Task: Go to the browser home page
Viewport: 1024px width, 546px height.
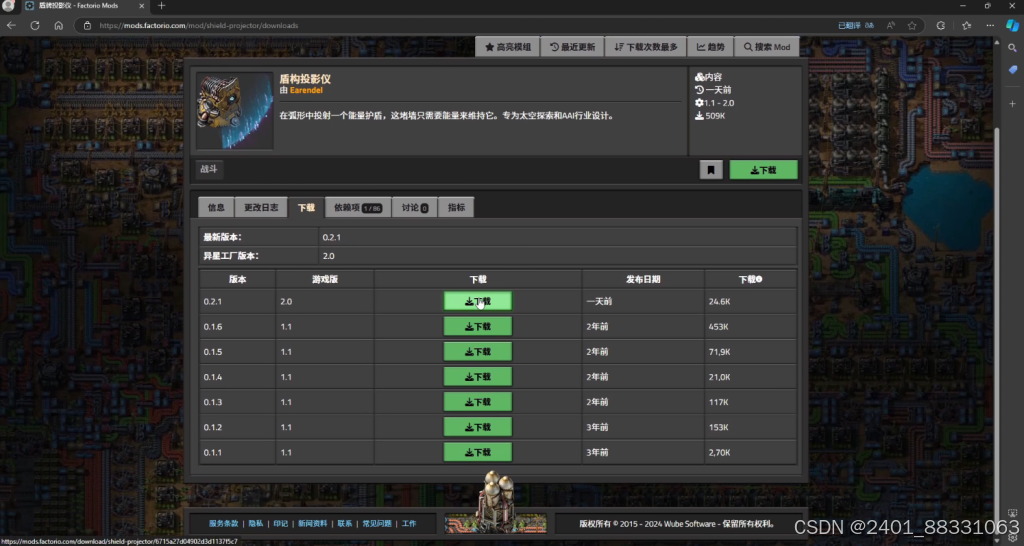Action: pyautogui.click(x=59, y=25)
